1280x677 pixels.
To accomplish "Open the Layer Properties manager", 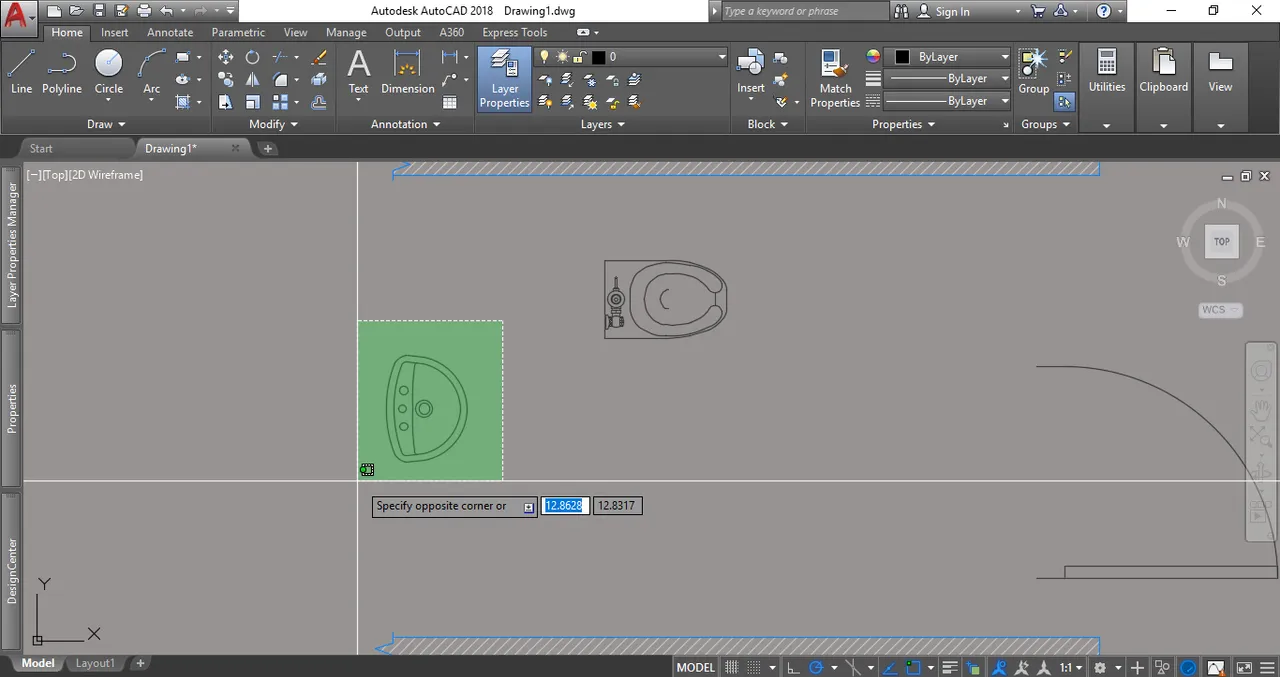I will [505, 79].
